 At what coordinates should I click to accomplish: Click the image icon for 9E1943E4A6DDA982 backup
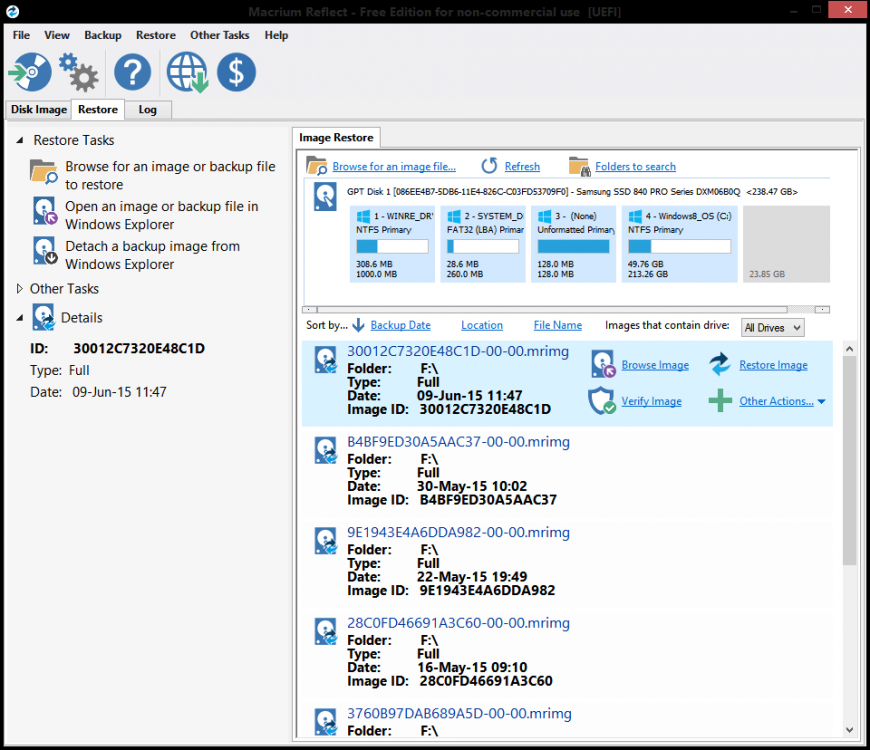[326, 540]
